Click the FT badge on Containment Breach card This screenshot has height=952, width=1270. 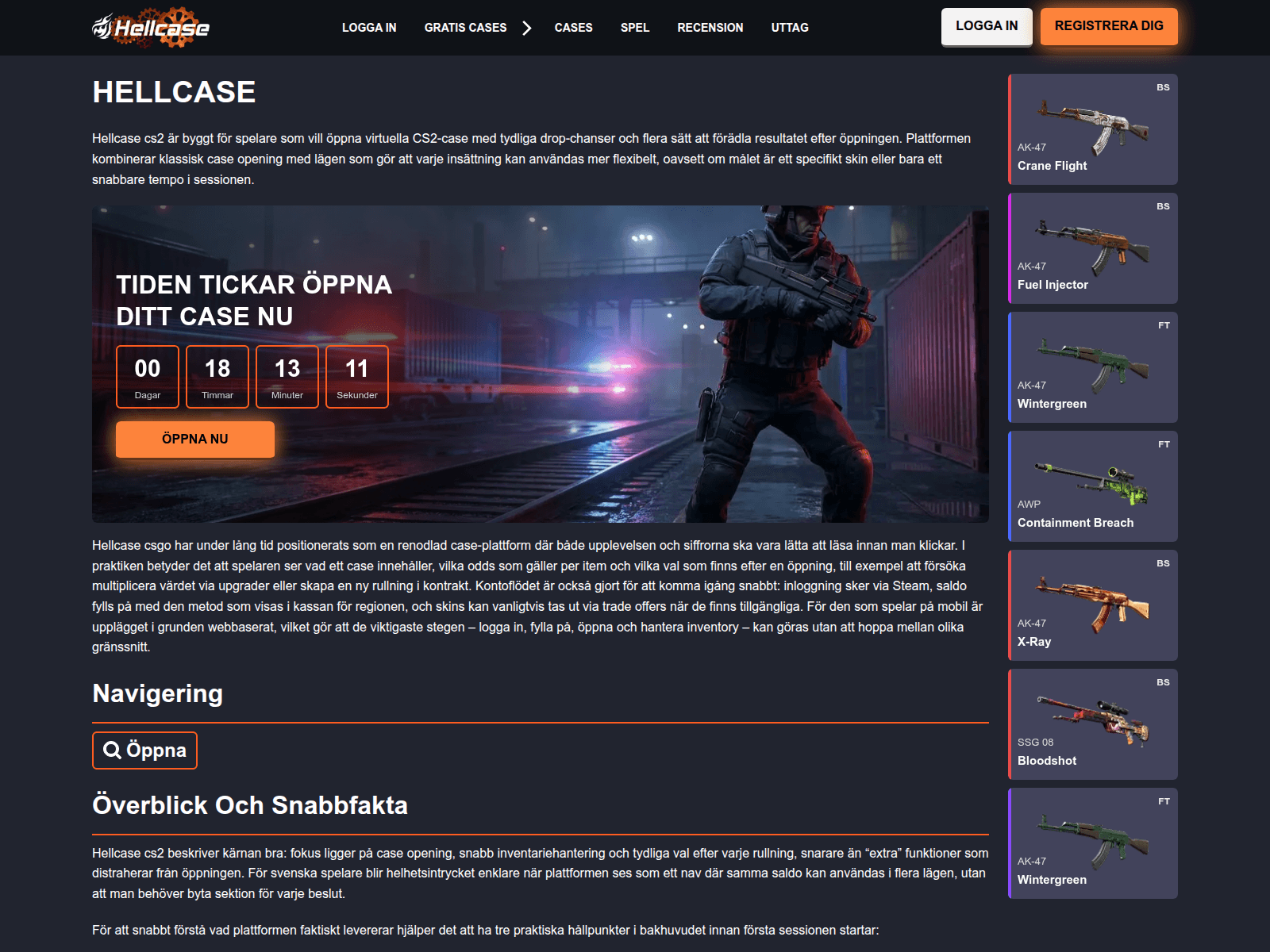click(1164, 444)
